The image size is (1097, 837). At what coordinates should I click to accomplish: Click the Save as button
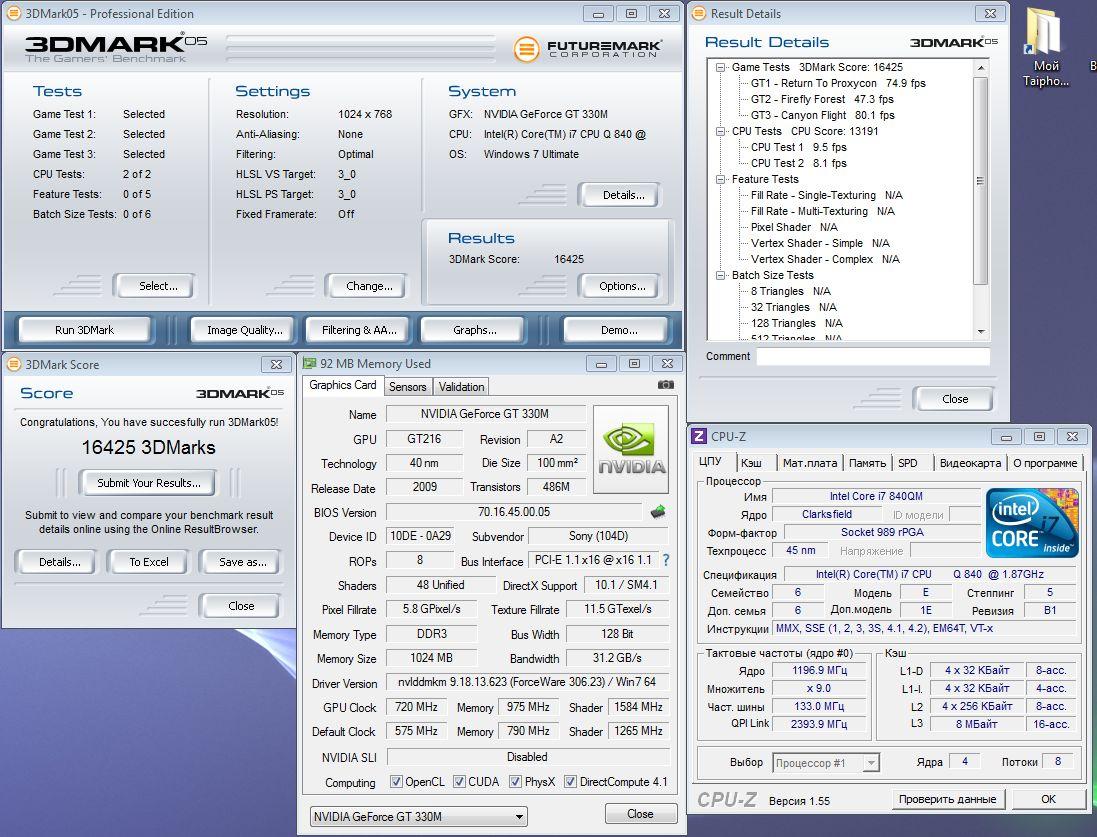pyautogui.click(x=242, y=561)
